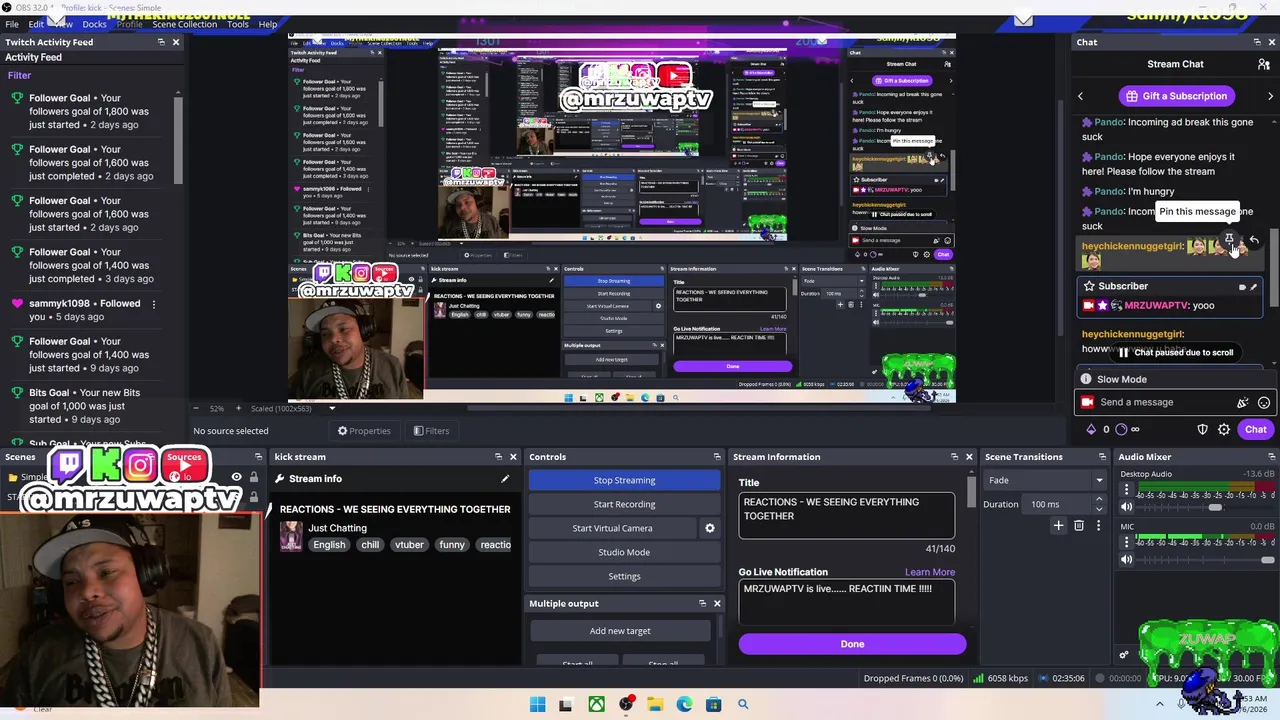Float the Multiple output dock
The image size is (1280, 720).
coord(702,603)
